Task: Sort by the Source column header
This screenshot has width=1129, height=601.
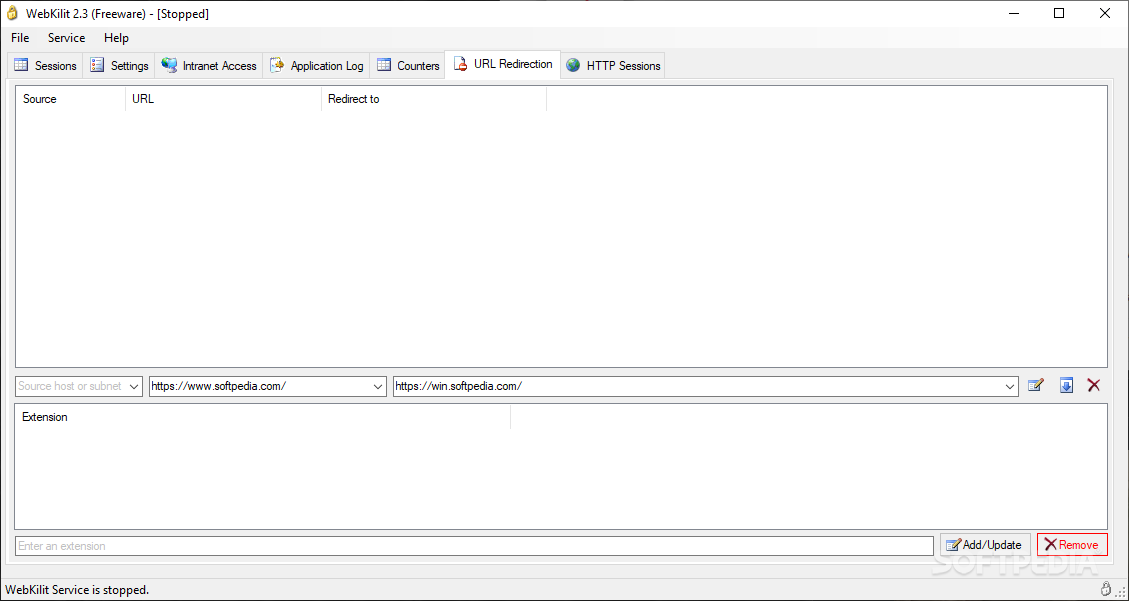Action: coord(71,99)
